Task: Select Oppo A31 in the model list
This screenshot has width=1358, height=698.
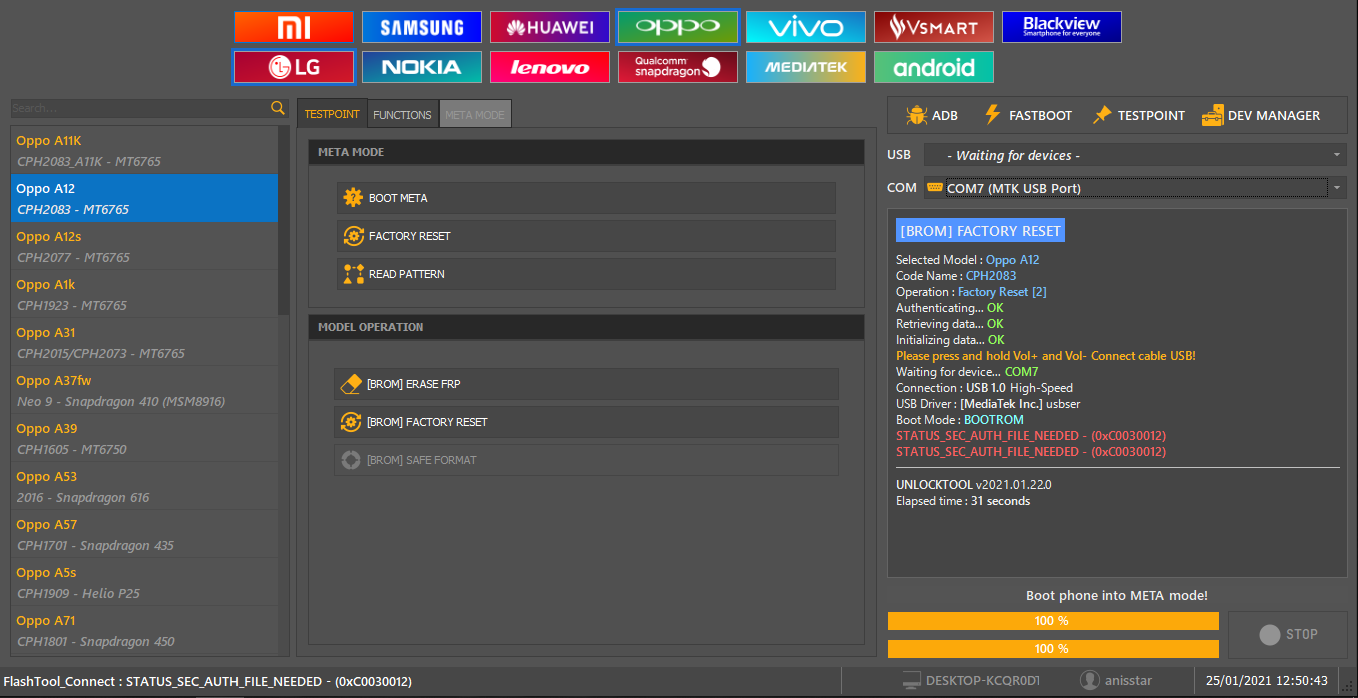Action: point(144,342)
